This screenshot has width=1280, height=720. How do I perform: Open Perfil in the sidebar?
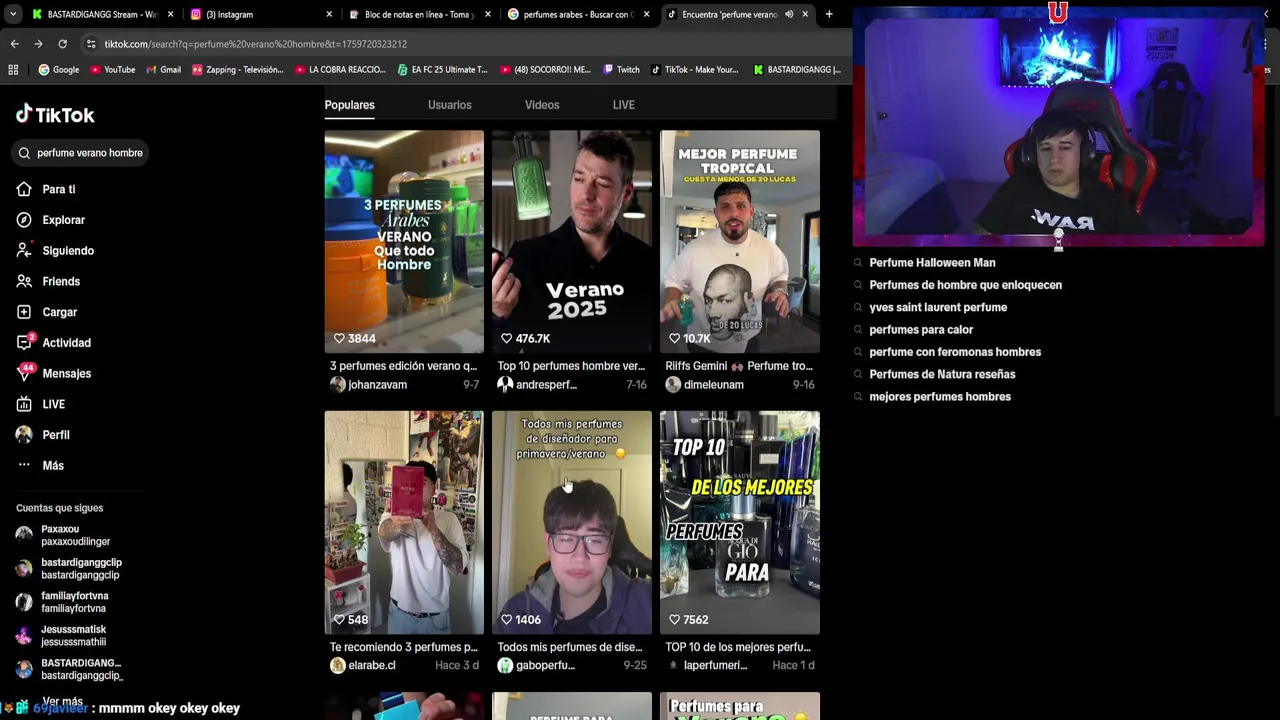coord(43,435)
